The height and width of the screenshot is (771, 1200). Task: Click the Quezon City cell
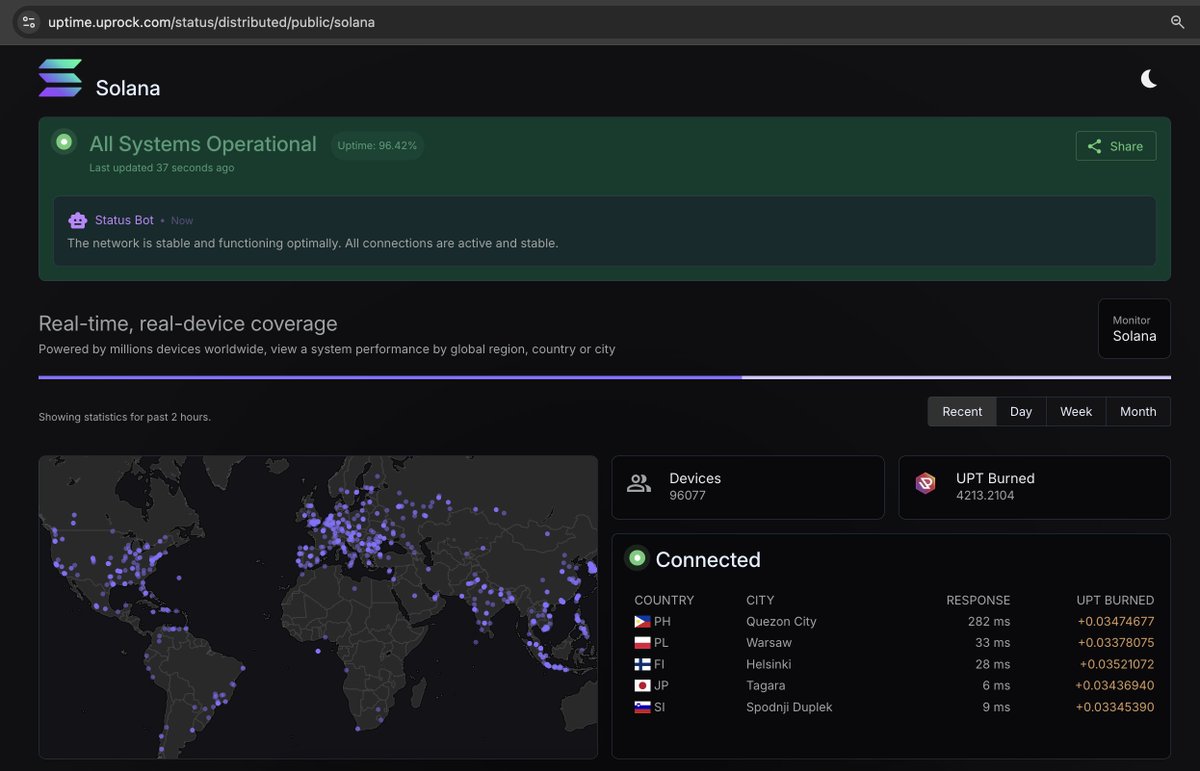coord(781,621)
